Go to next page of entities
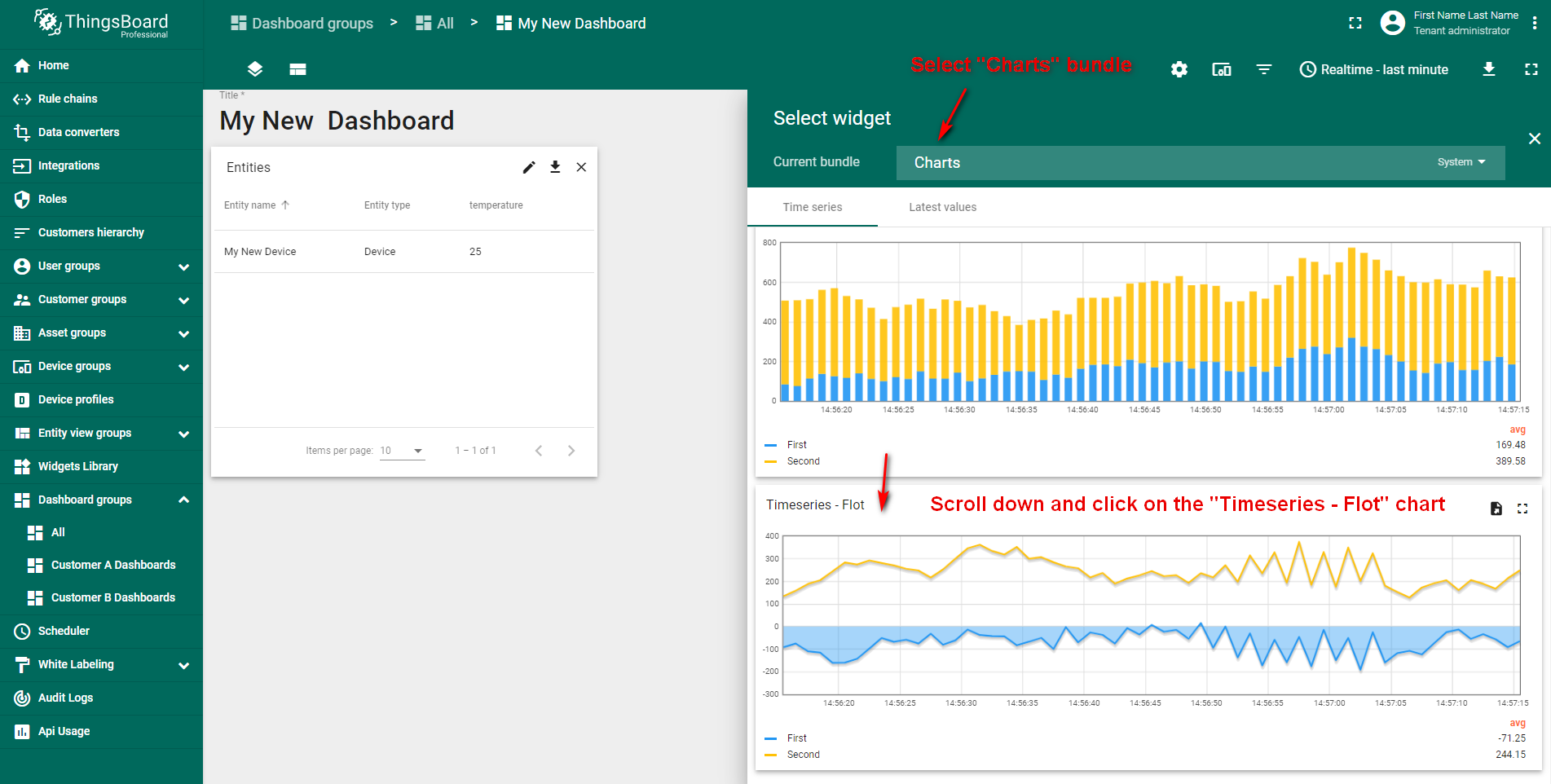Screen dimensions: 1551x784 [x=571, y=451]
